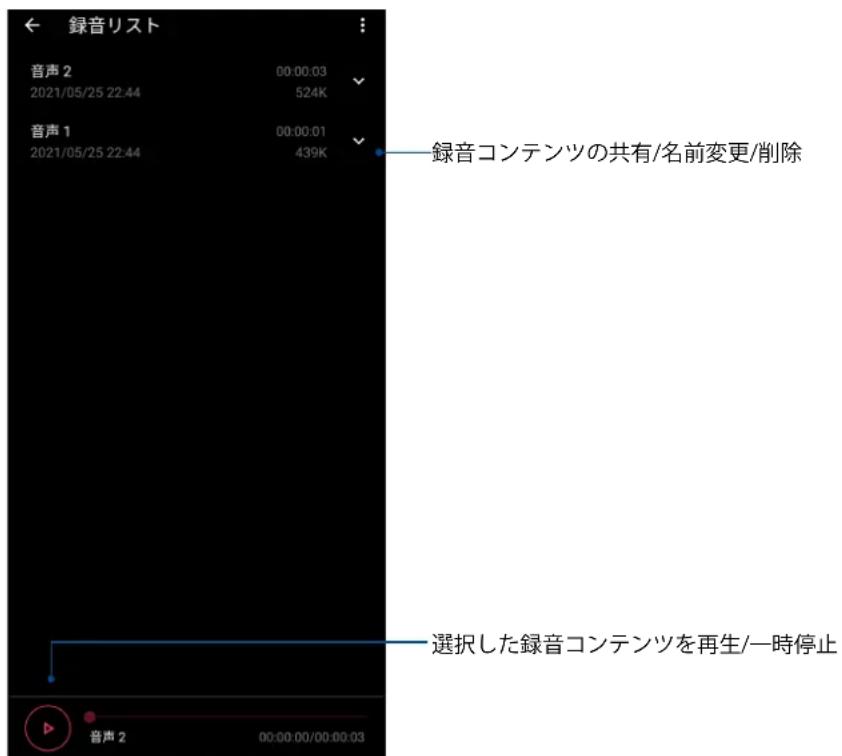Open the three-dot overflow menu
The image size is (842, 756).
tap(362, 25)
